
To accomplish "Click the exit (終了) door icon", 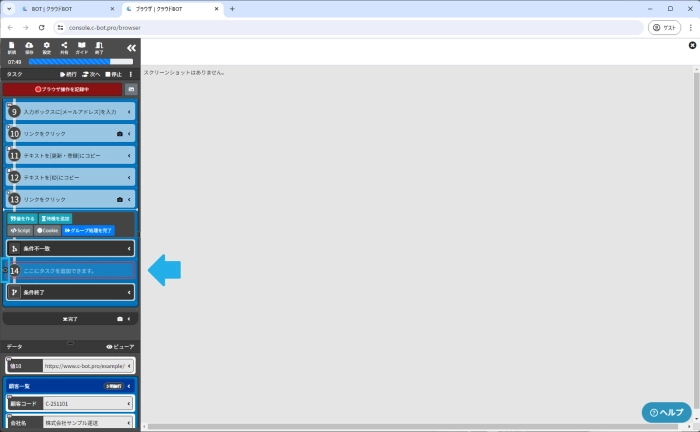I will (x=99, y=47).
